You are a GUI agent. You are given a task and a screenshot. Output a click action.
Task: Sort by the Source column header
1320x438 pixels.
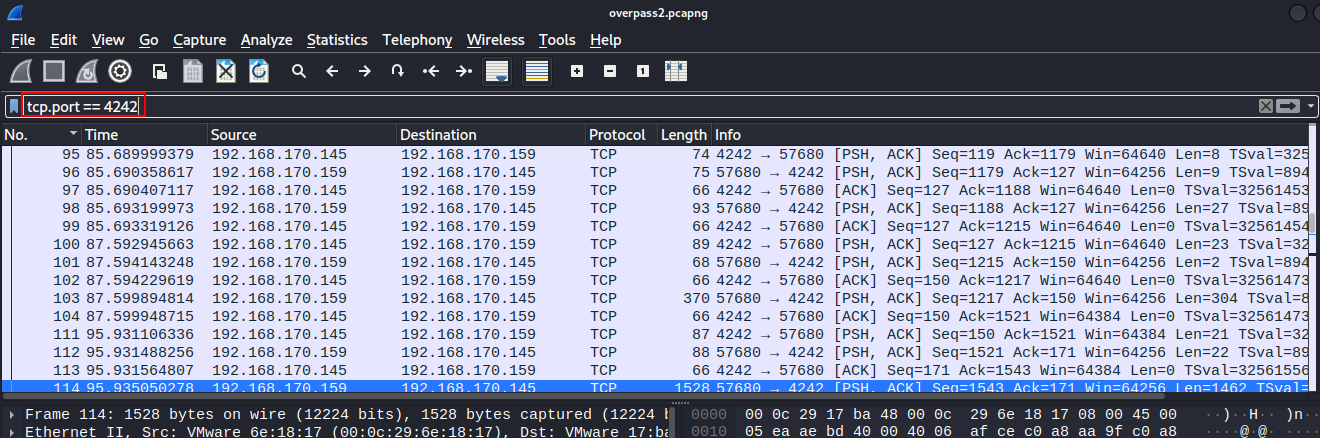301,134
